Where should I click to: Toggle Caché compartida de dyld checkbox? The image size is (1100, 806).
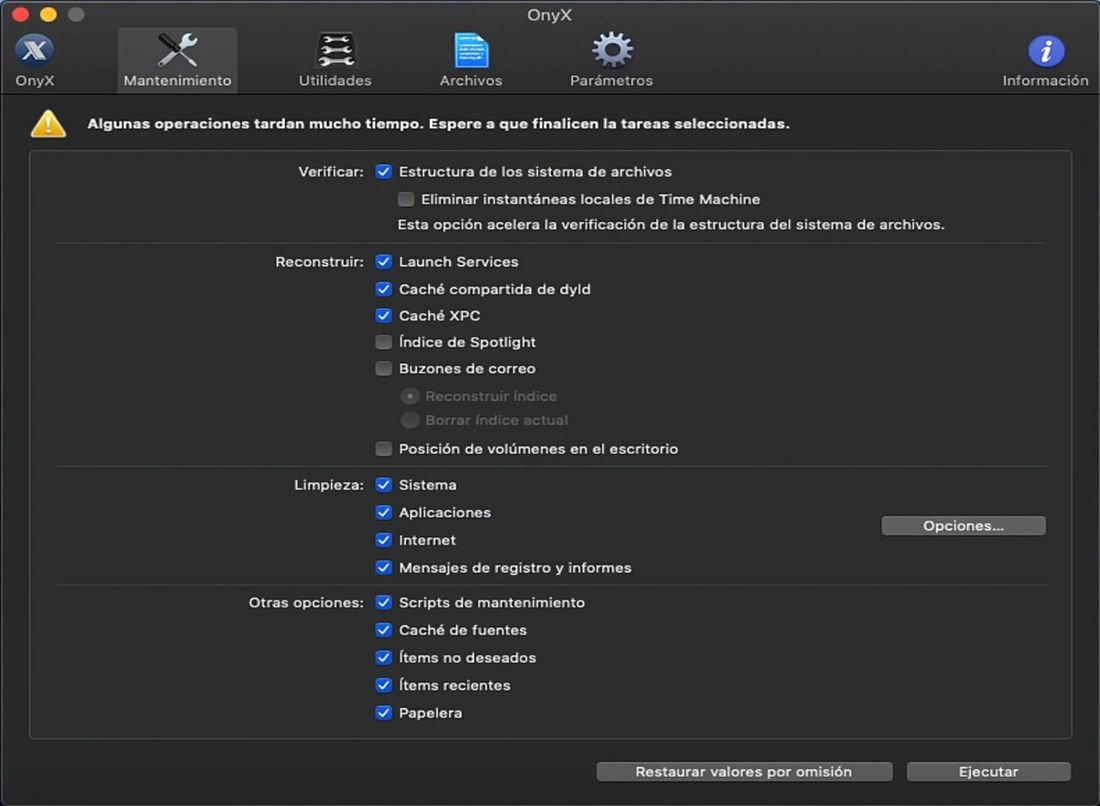[384, 289]
